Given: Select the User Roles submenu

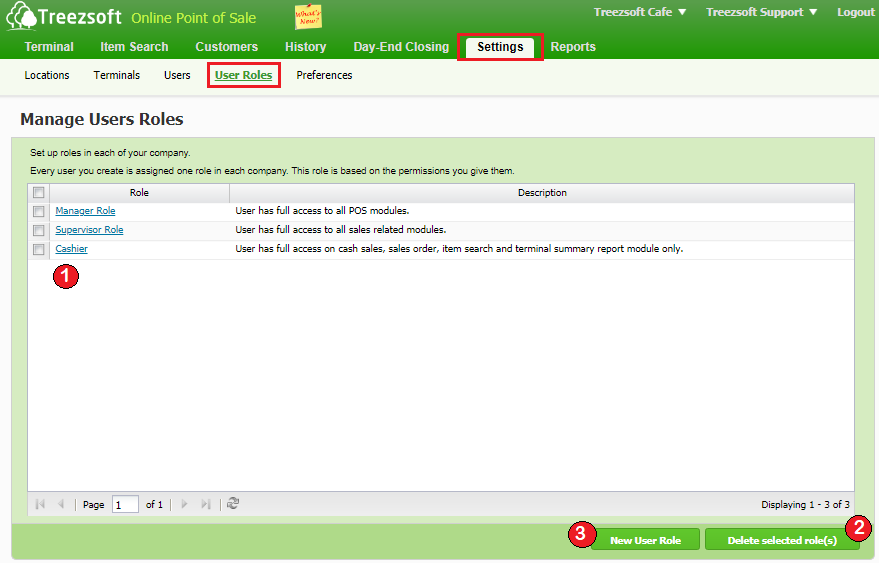Looking at the screenshot, I should pyautogui.click(x=243, y=75).
